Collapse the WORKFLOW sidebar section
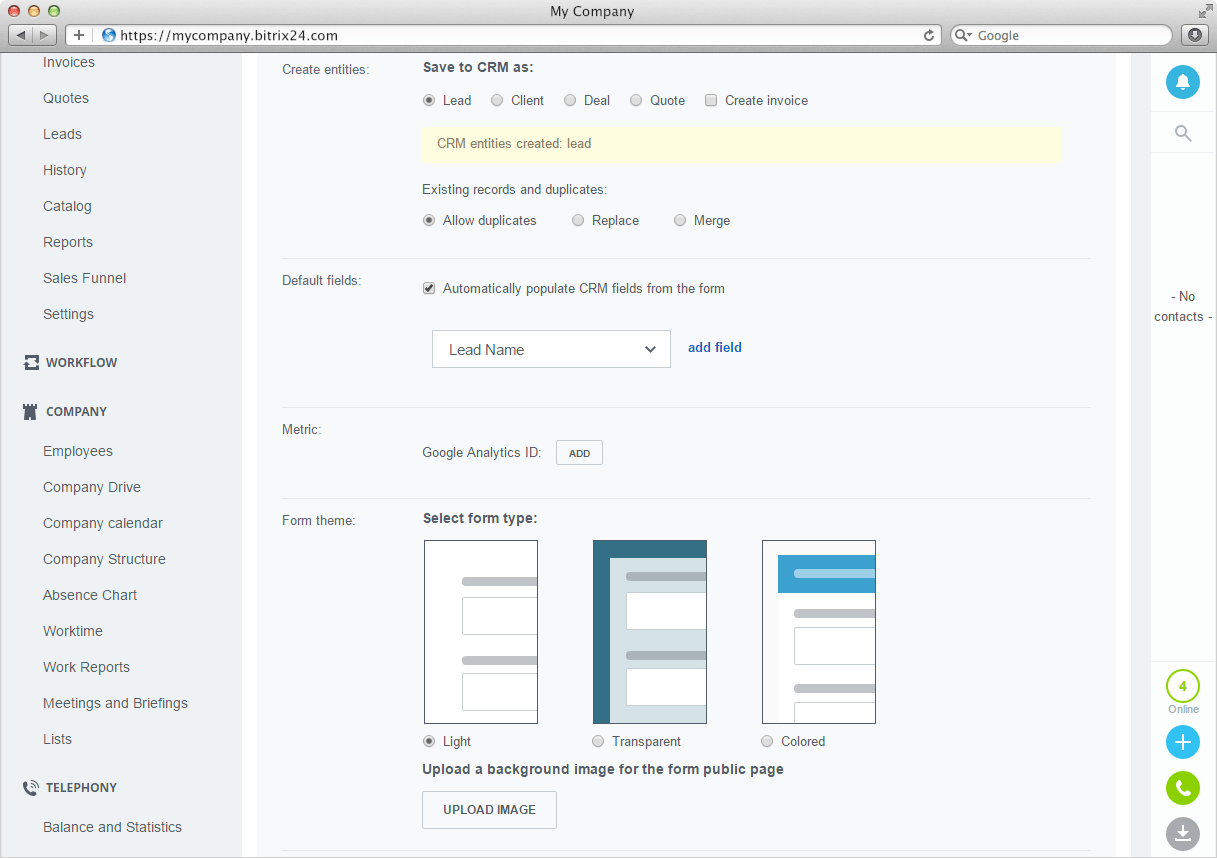1217x858 pixels. click(81, 363)
